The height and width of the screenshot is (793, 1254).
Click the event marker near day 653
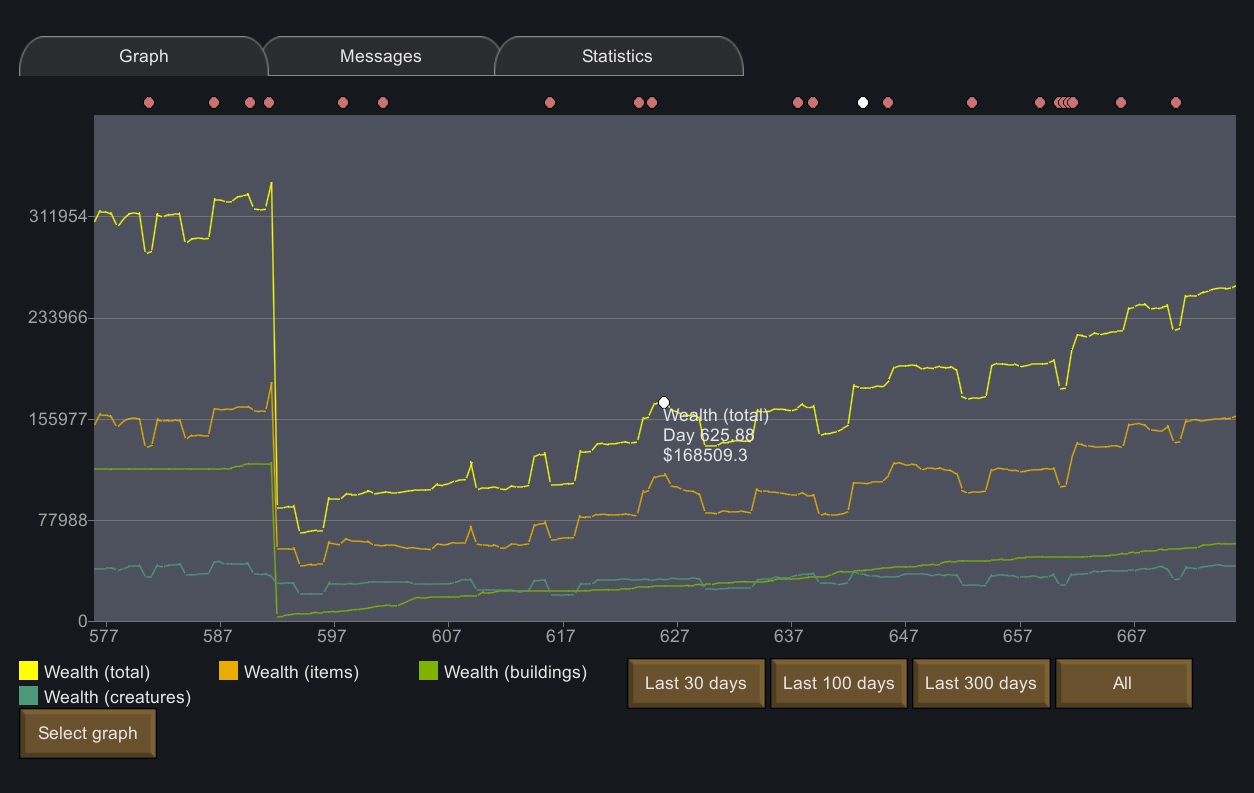tap(972, 102)
